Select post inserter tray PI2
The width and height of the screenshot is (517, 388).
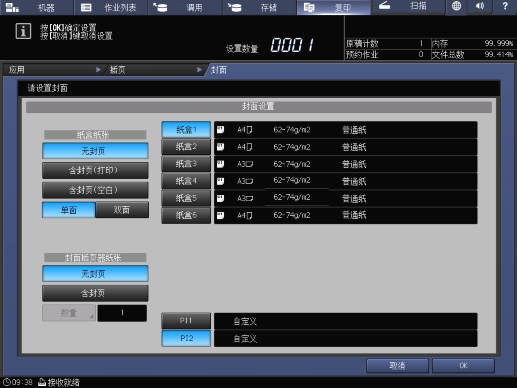(x=186, y=338)
